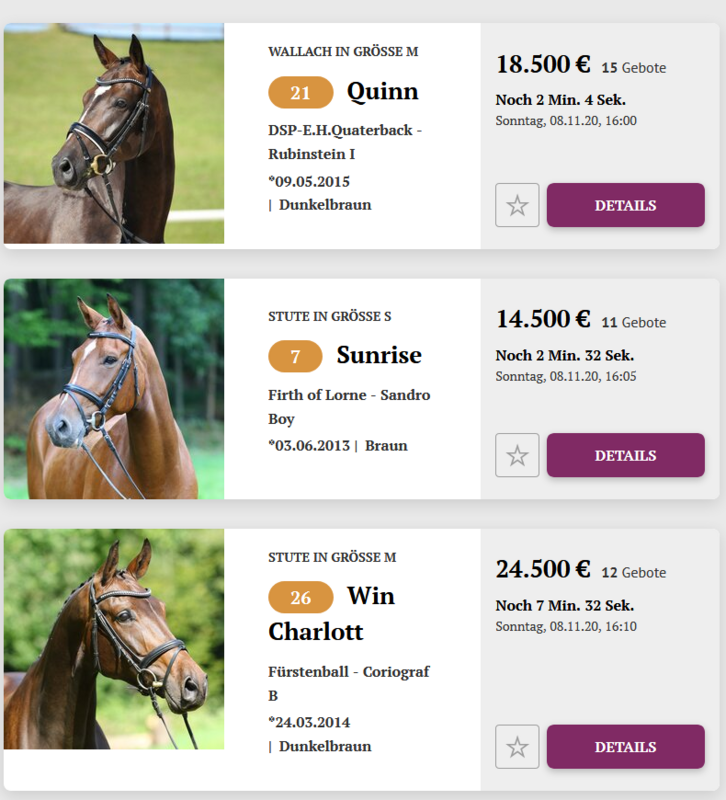
Task: Click Fürstenball - Coriograf B pedigree text
Action: click(348, 683)
